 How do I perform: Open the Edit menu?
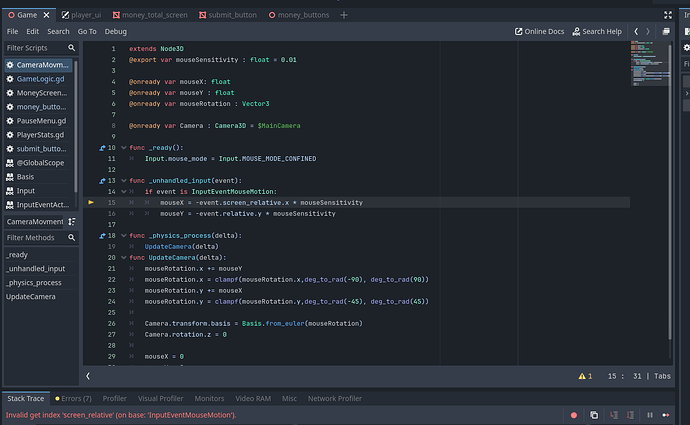tap(33, 31)
